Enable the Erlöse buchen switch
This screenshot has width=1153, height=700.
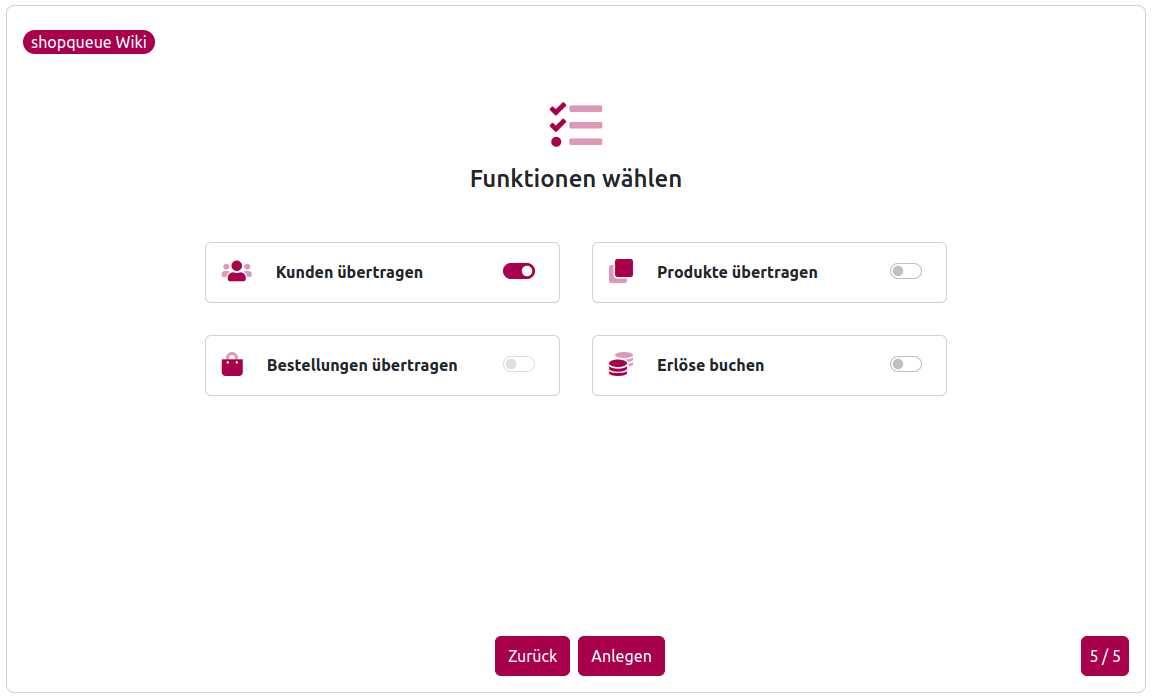pyautogui.click(x=906, y=364)
